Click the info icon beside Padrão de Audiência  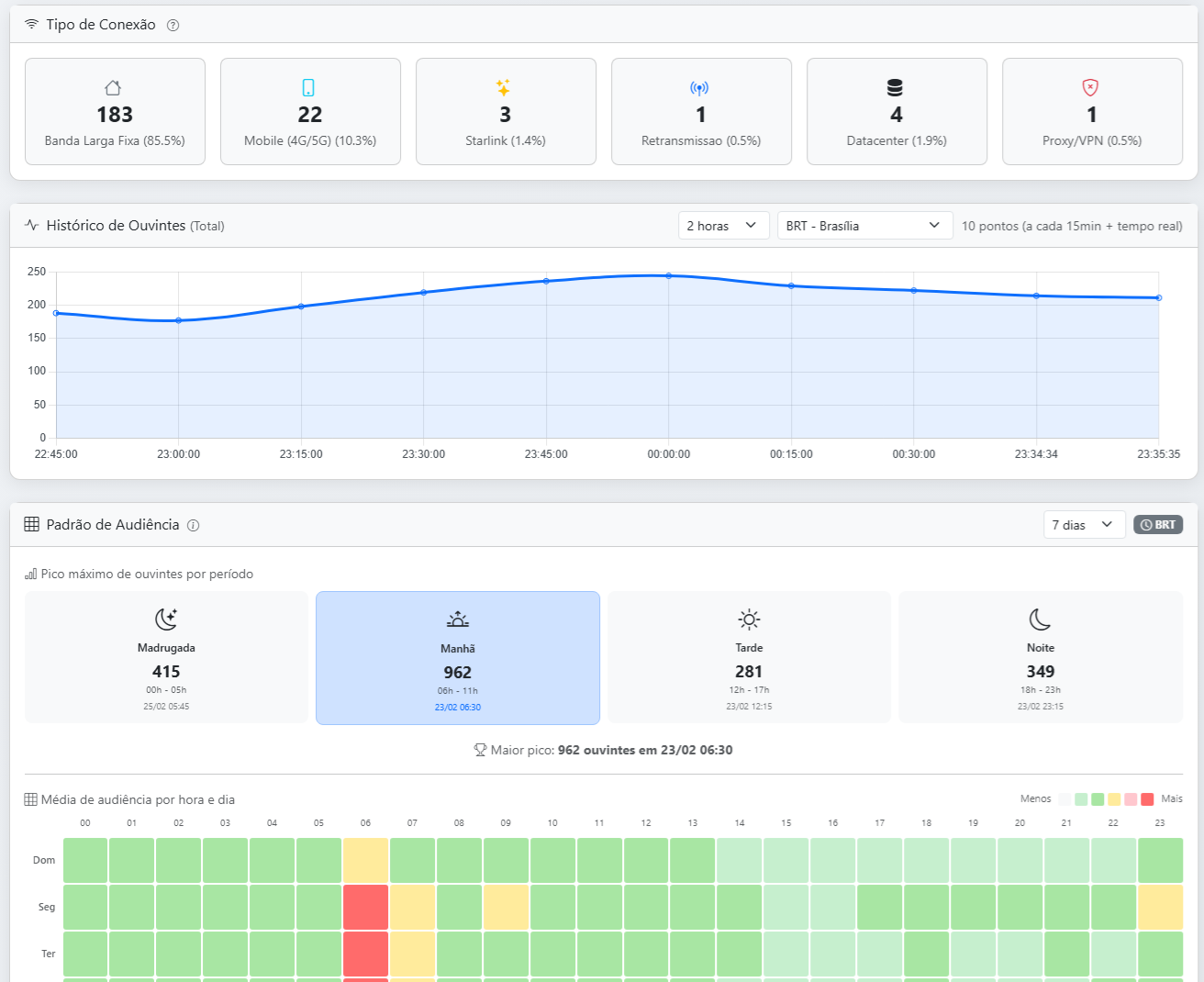point(193,526)
